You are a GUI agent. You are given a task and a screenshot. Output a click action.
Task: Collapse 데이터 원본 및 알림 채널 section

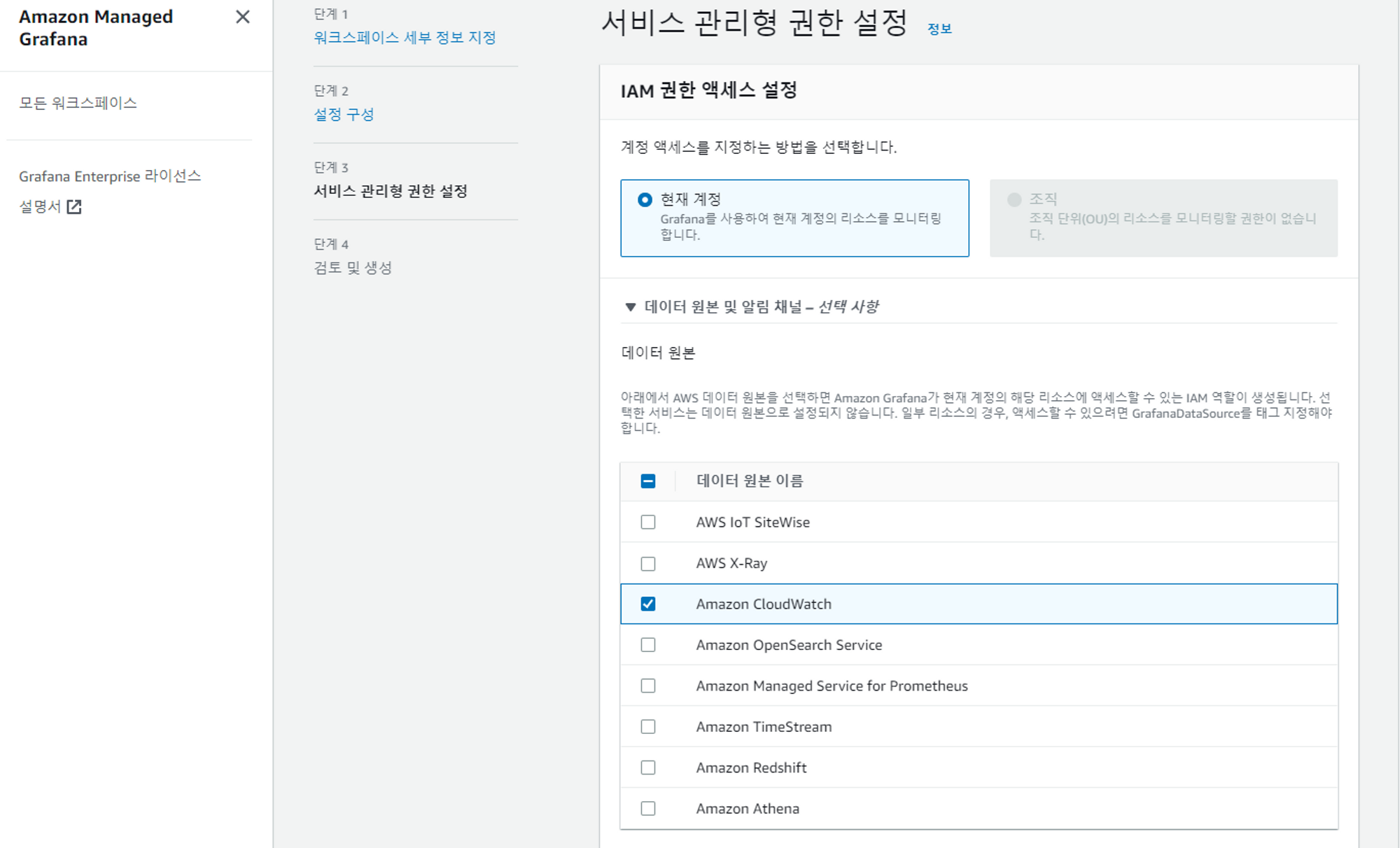point(630,306)
